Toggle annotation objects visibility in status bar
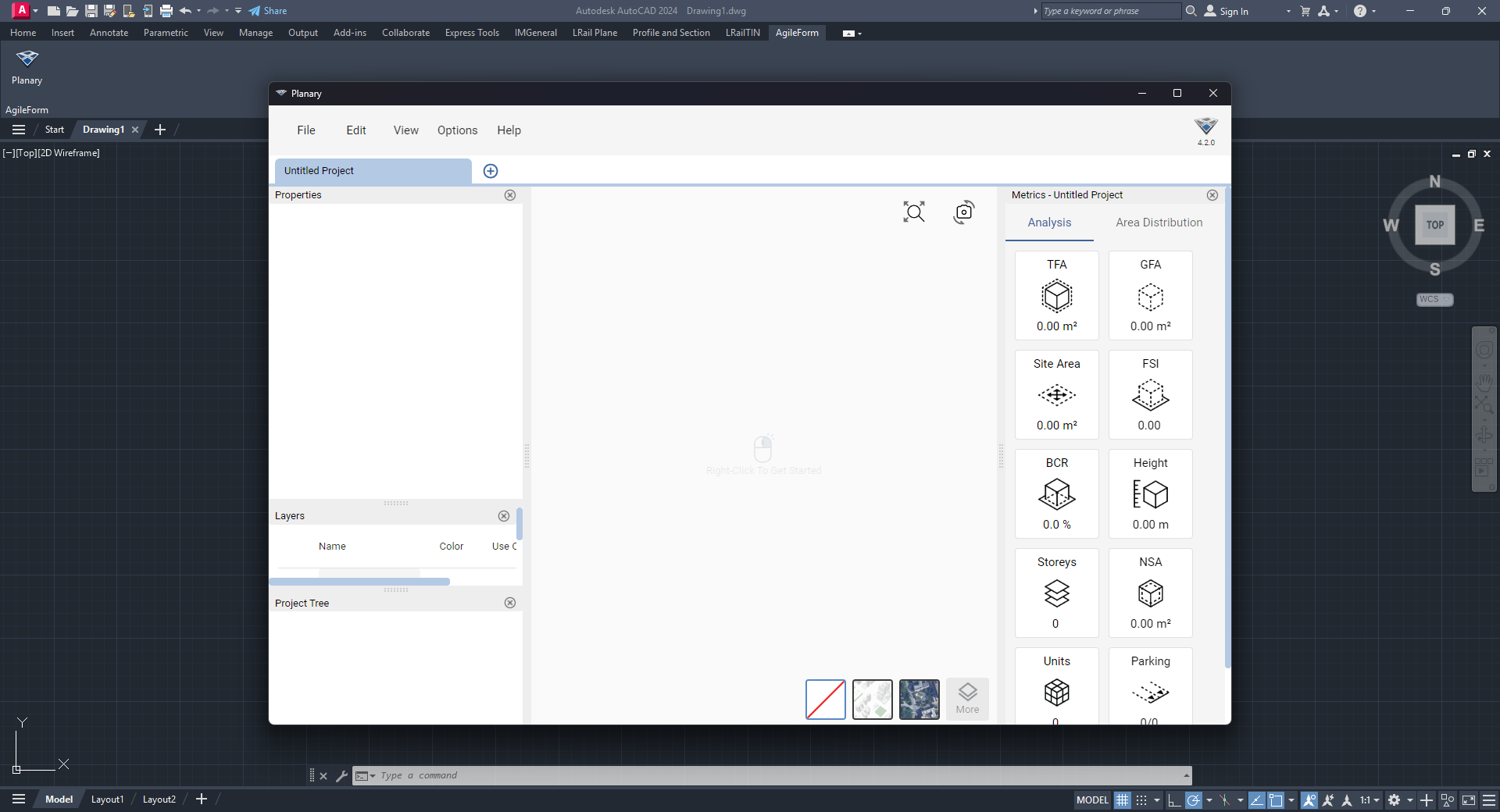Screen dimensions: 1500x812 [1309, 800]
